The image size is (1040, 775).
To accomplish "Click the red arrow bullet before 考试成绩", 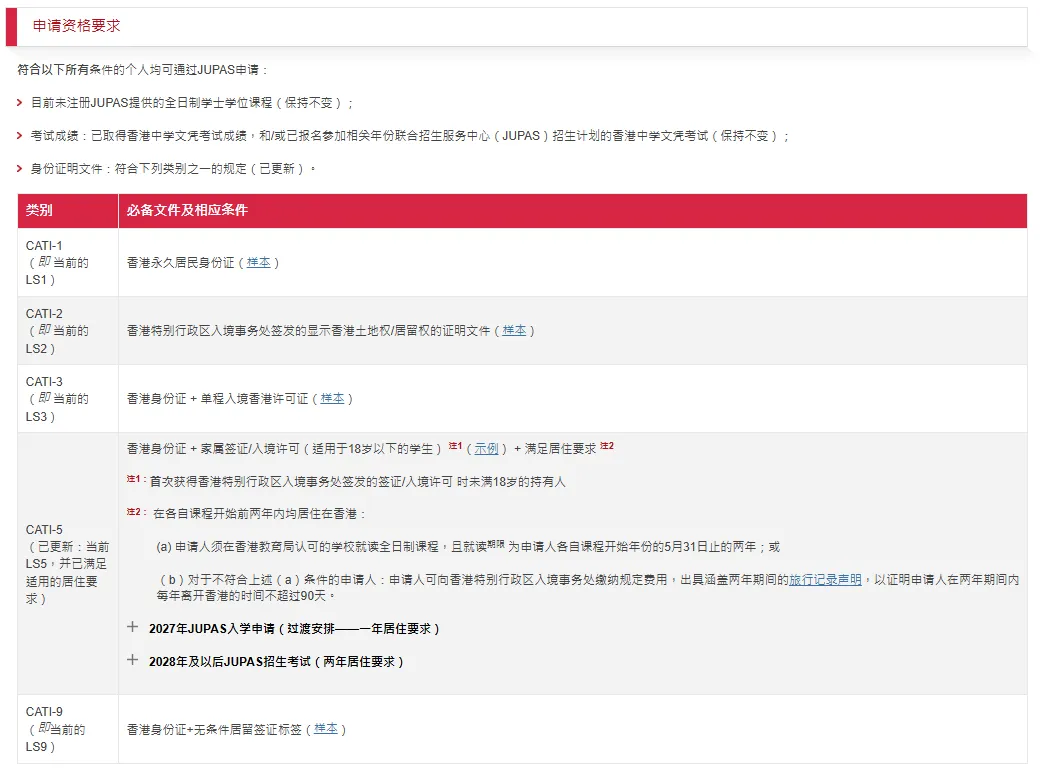I will (20, 136).
